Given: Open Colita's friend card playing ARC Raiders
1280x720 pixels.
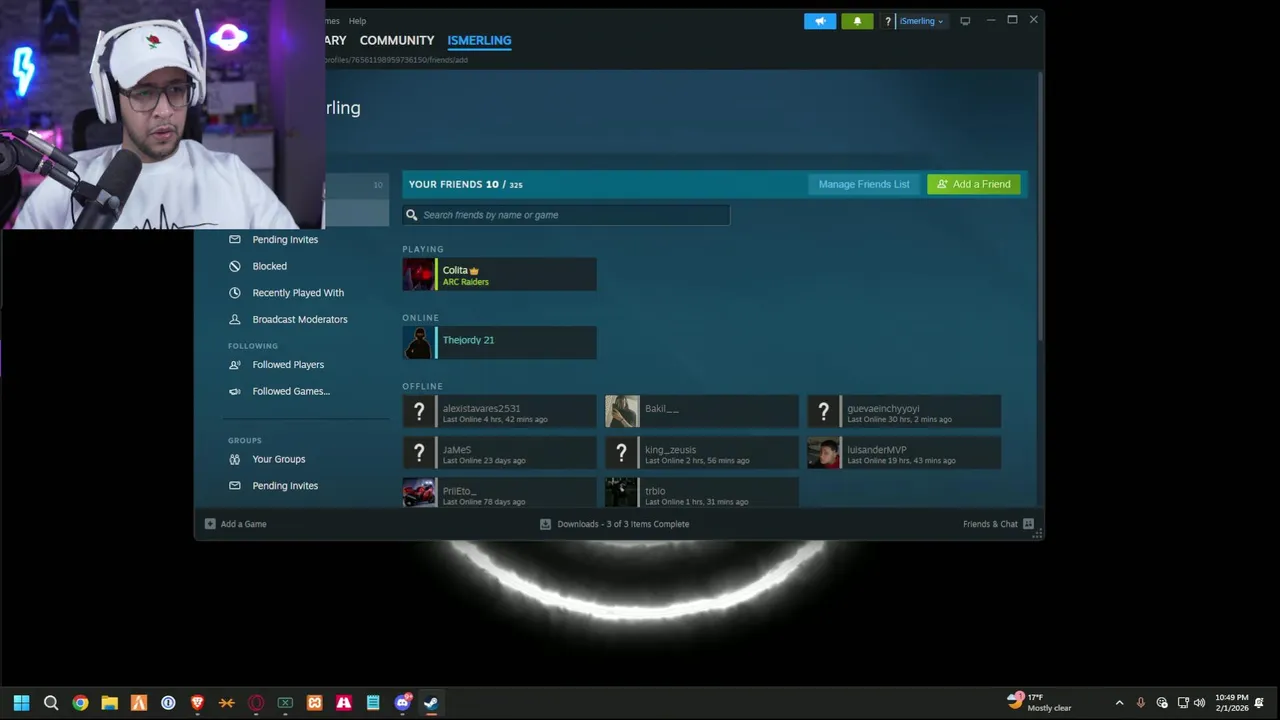Looking at the screenshot, I should click(500, 275).
